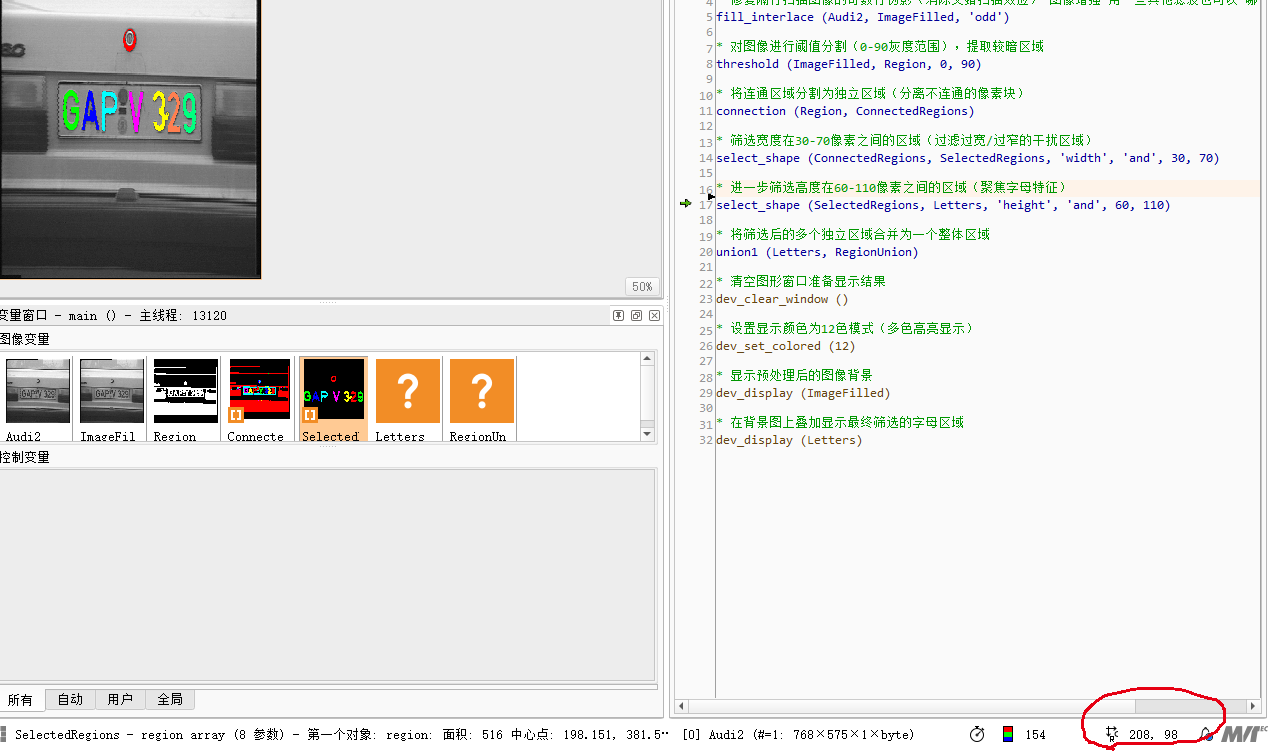Switch to the 自动 variables tab
This screenshot has height=754, width=1282.
pyautogui.click(x=70, y=699)
